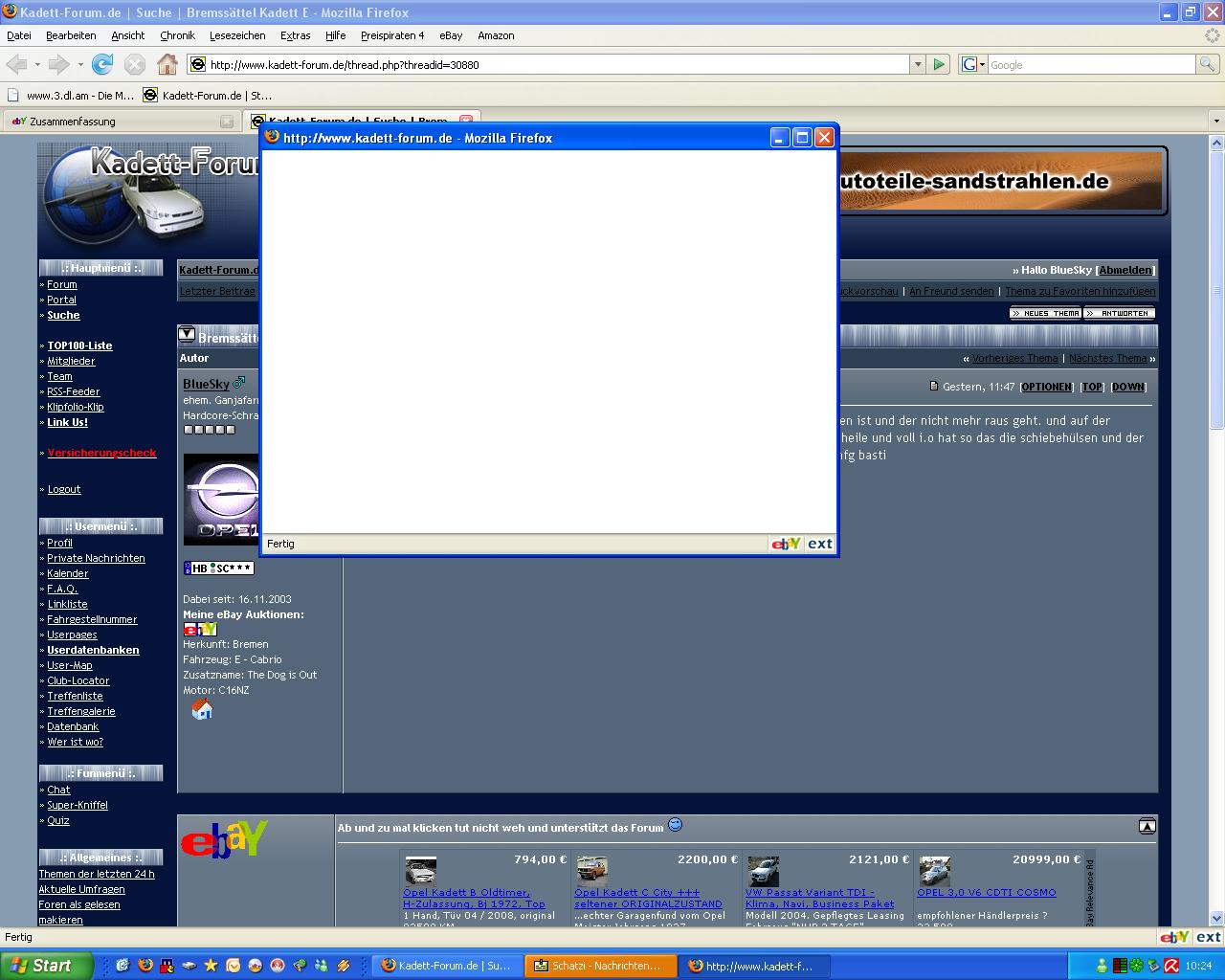Click the ext icon in popup status bar
The image size is (1225, 980).
pyautogui.click(x=820, y=544)
